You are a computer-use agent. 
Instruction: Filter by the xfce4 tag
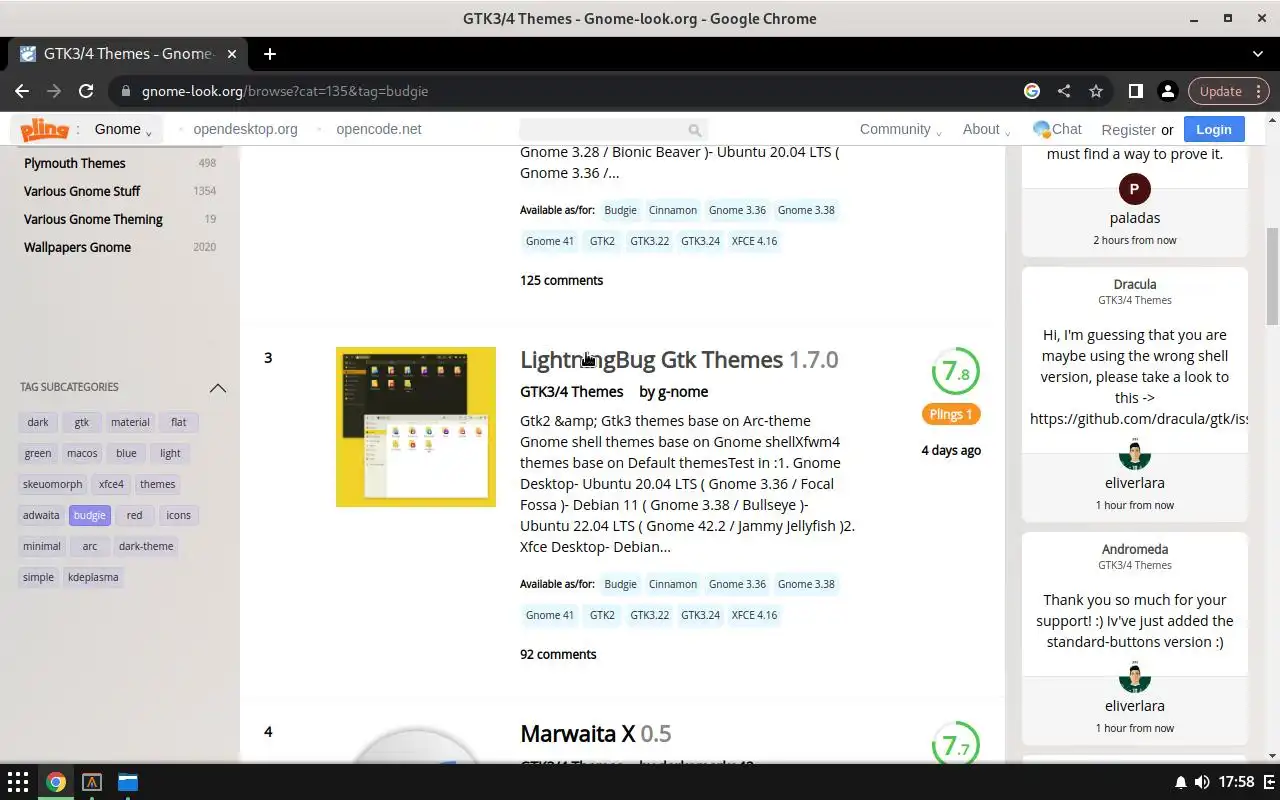click(x=111, y=484)
